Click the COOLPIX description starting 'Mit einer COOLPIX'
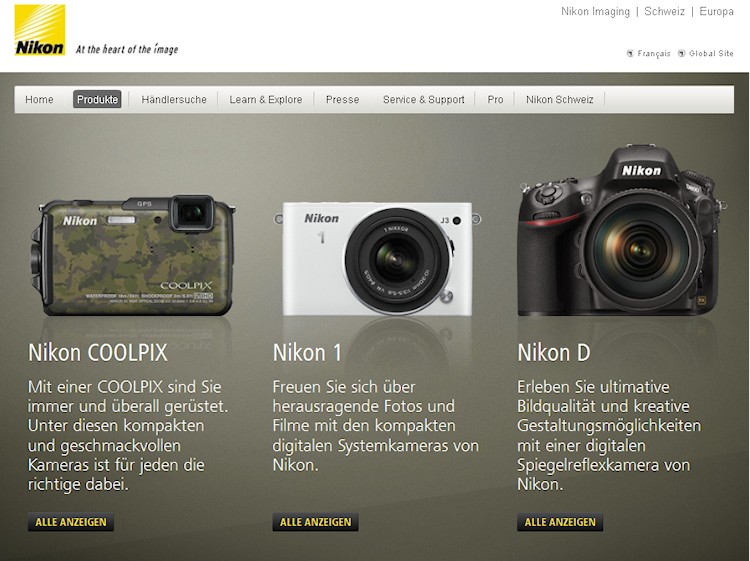This screenshot has width=750, height=561. point(128,436)
